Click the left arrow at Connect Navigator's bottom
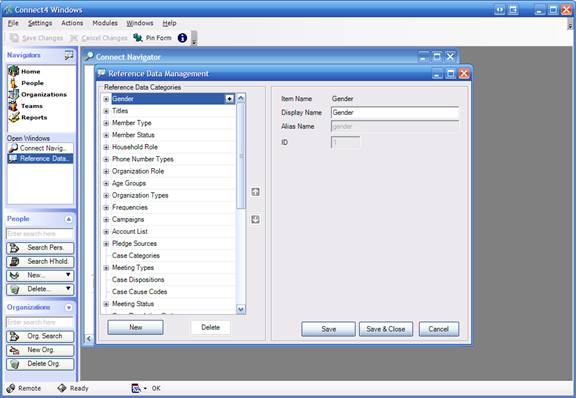The width and height of the screenshot is (576, 398). point(89,338)
